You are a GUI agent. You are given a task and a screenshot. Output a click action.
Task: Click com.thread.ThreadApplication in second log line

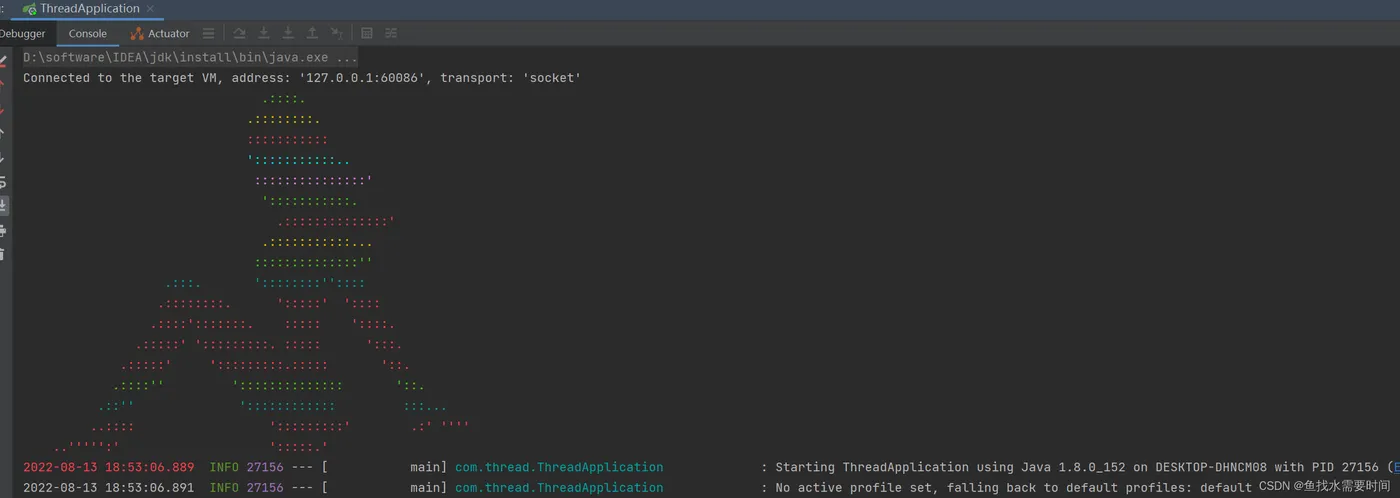tap(559, 487)
